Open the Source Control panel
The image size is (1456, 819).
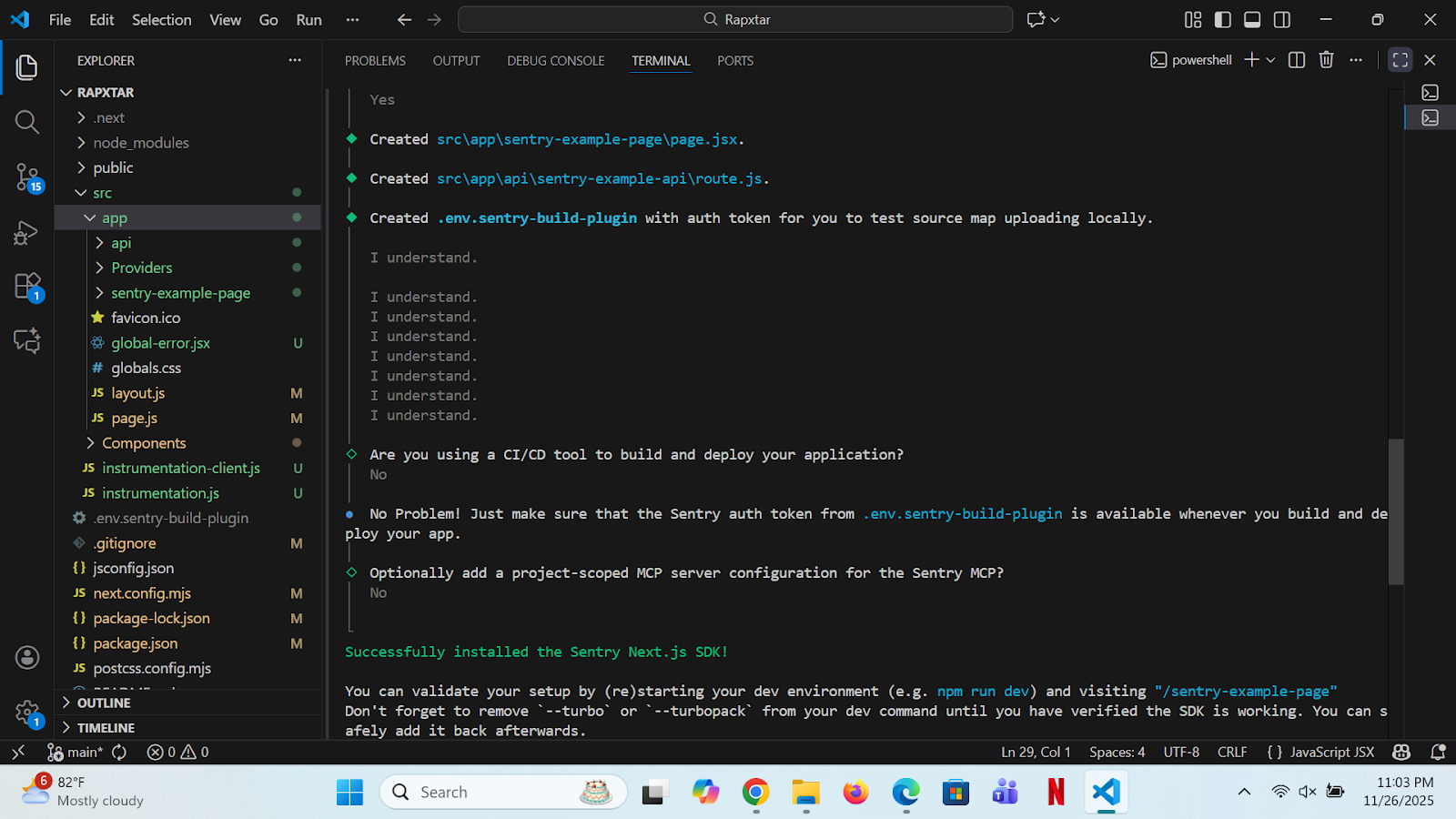click(x=26, y=177)
